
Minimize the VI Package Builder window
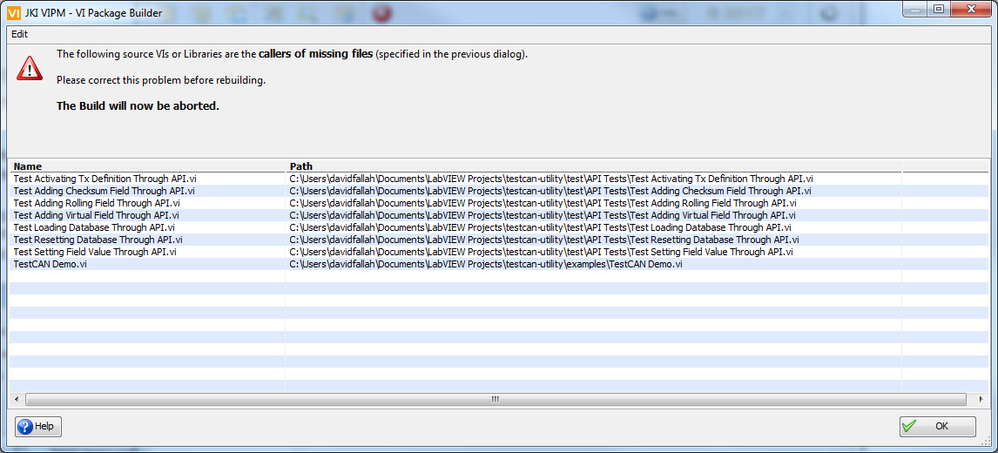pyautogui.click(x=917, y=9)
